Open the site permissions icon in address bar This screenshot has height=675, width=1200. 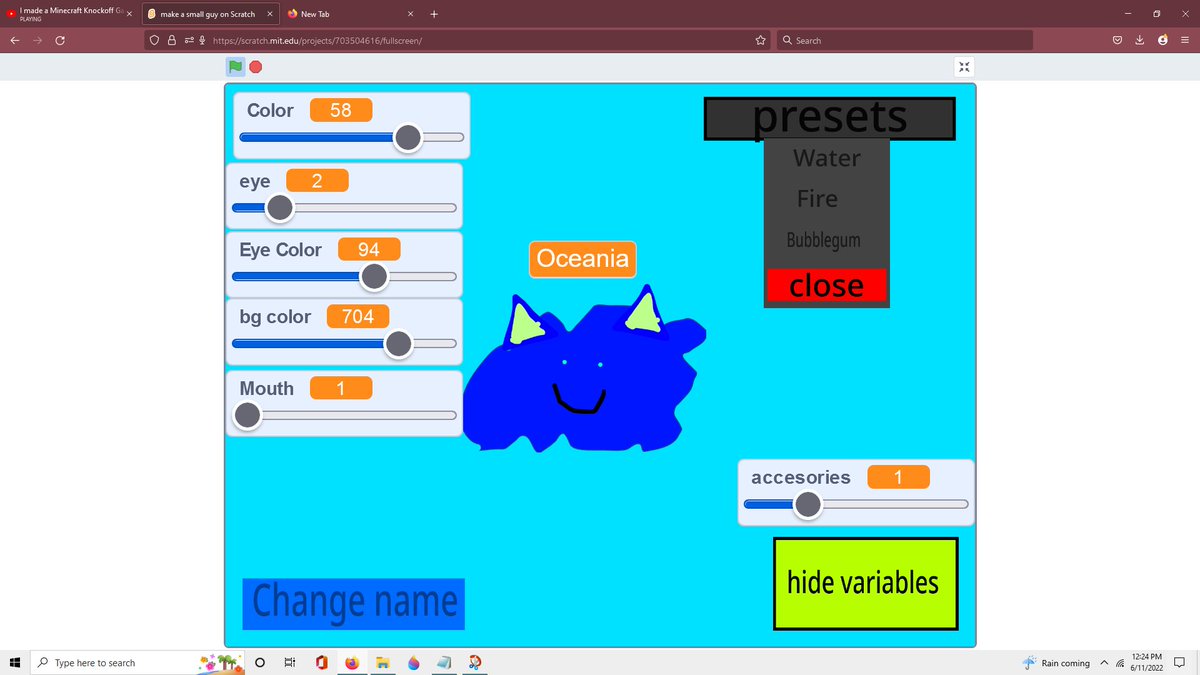(188, 40)
